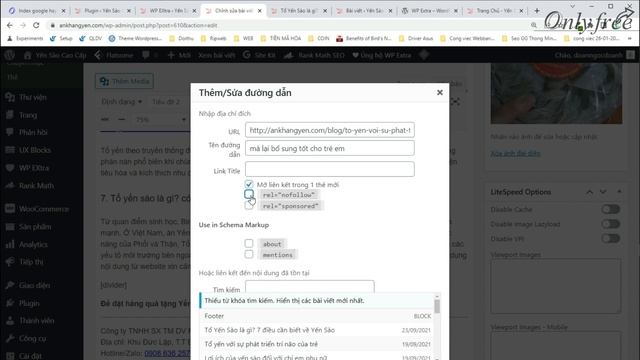Select Lợi ích của yến sào result
Screen dimensions: 640x360
[317, 357]
